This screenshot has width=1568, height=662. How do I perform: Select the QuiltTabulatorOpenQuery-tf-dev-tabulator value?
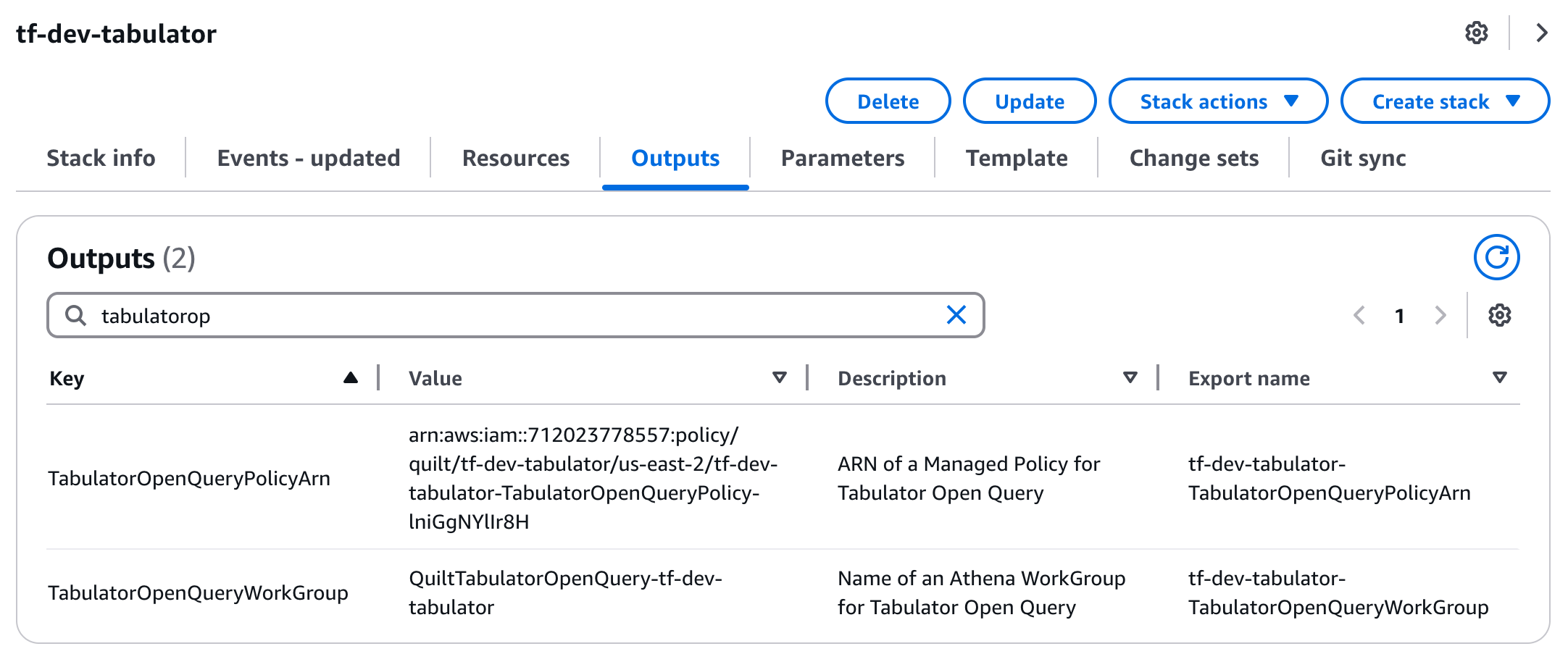565,592
